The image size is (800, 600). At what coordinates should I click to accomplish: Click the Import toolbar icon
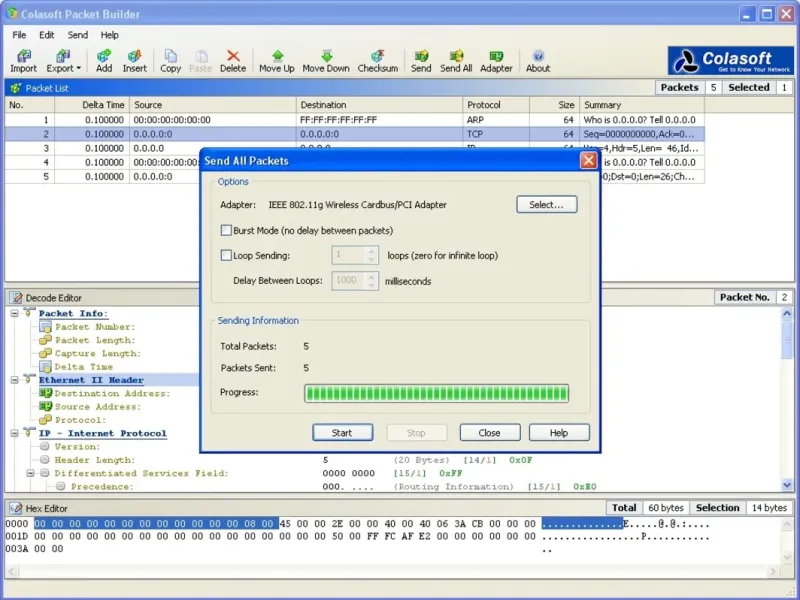click(x=23, y=57)
